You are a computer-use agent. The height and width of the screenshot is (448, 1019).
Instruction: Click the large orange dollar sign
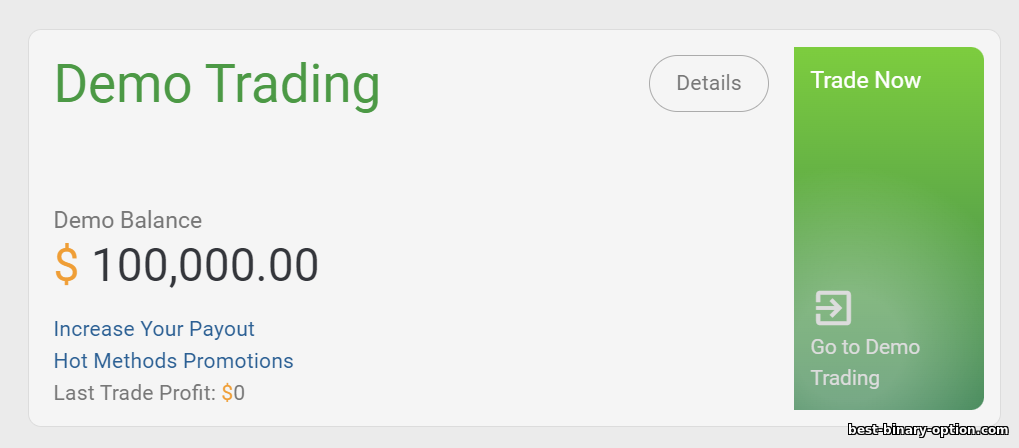pos(66,266)
